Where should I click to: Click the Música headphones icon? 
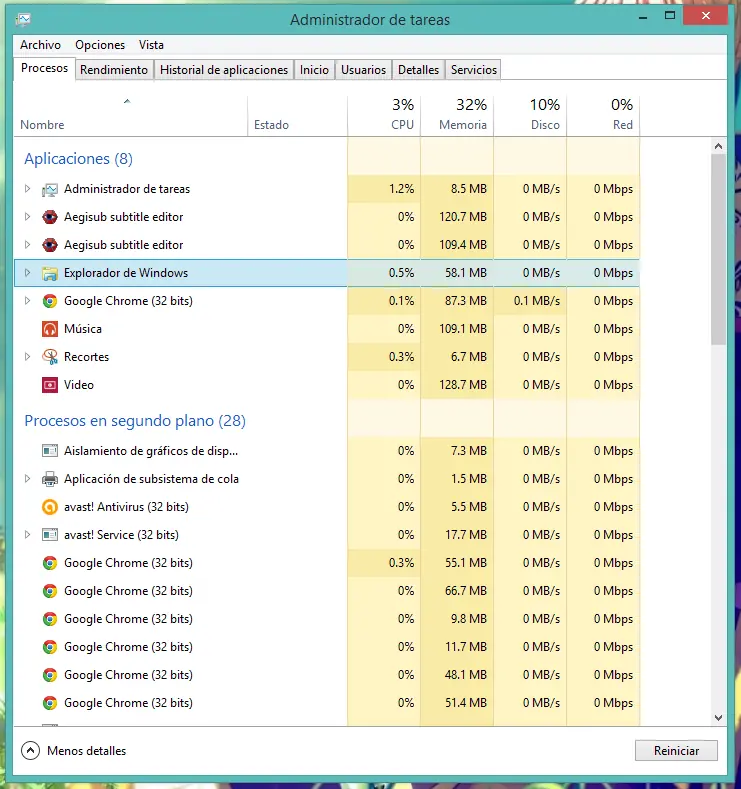click(50, 329)
